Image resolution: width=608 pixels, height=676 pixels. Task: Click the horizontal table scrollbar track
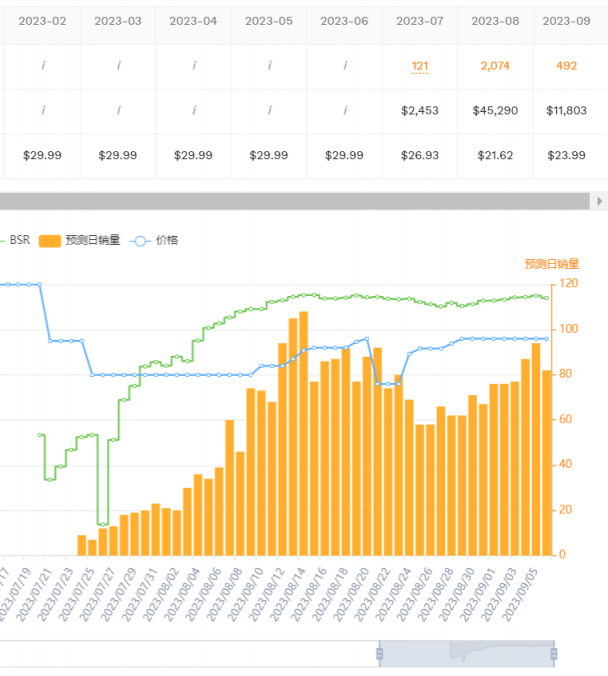pyautogui.click(x=295, y=201)
